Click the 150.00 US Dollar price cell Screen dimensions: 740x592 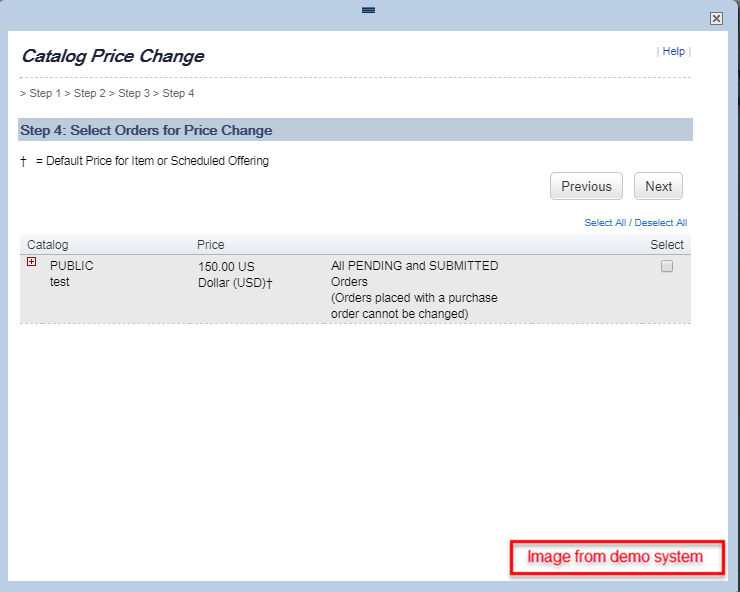[235, 275]
